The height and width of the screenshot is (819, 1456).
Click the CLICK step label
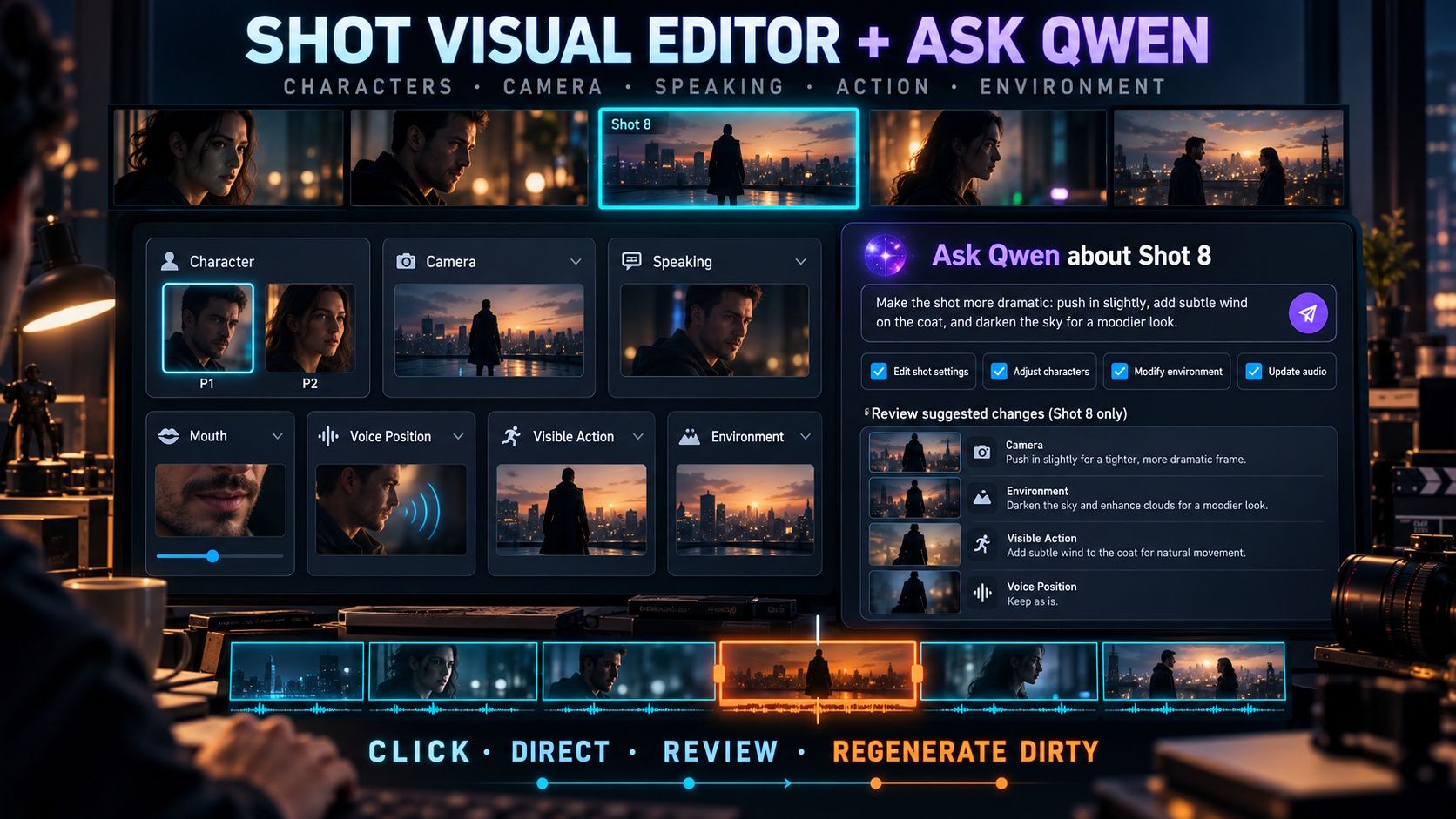click(x=419, y=752)
